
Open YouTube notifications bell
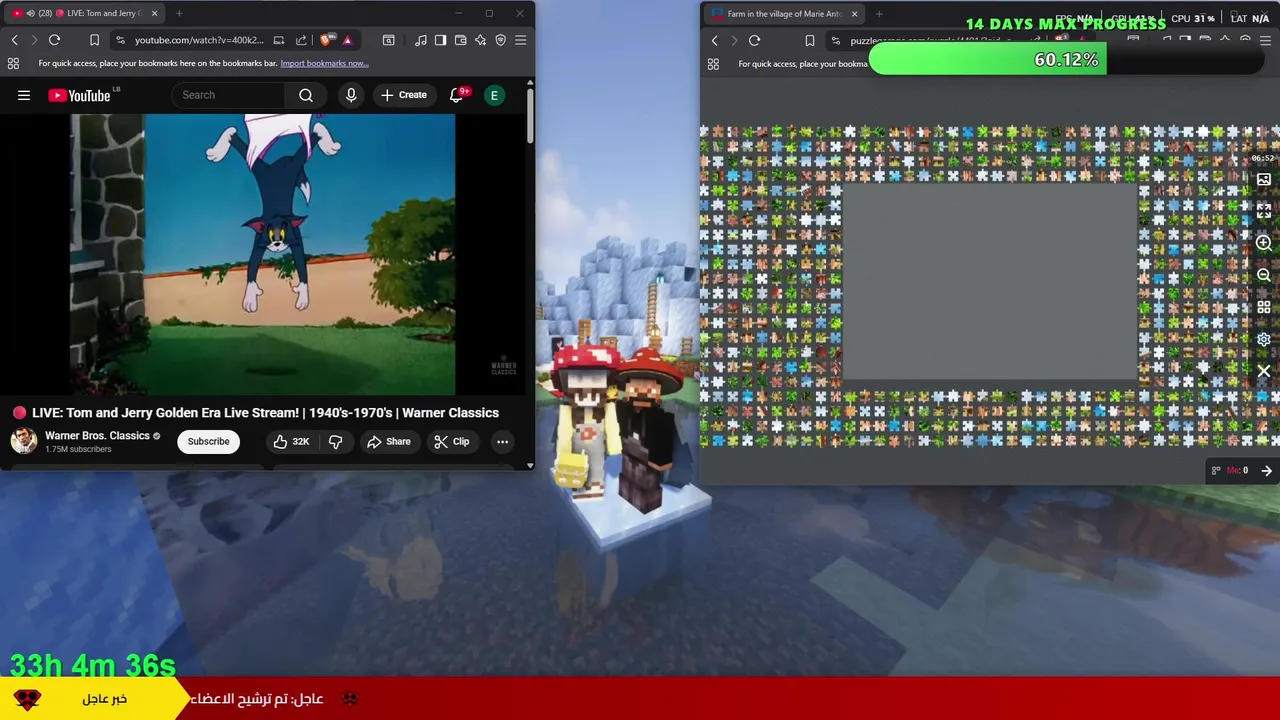pos(456,95)
